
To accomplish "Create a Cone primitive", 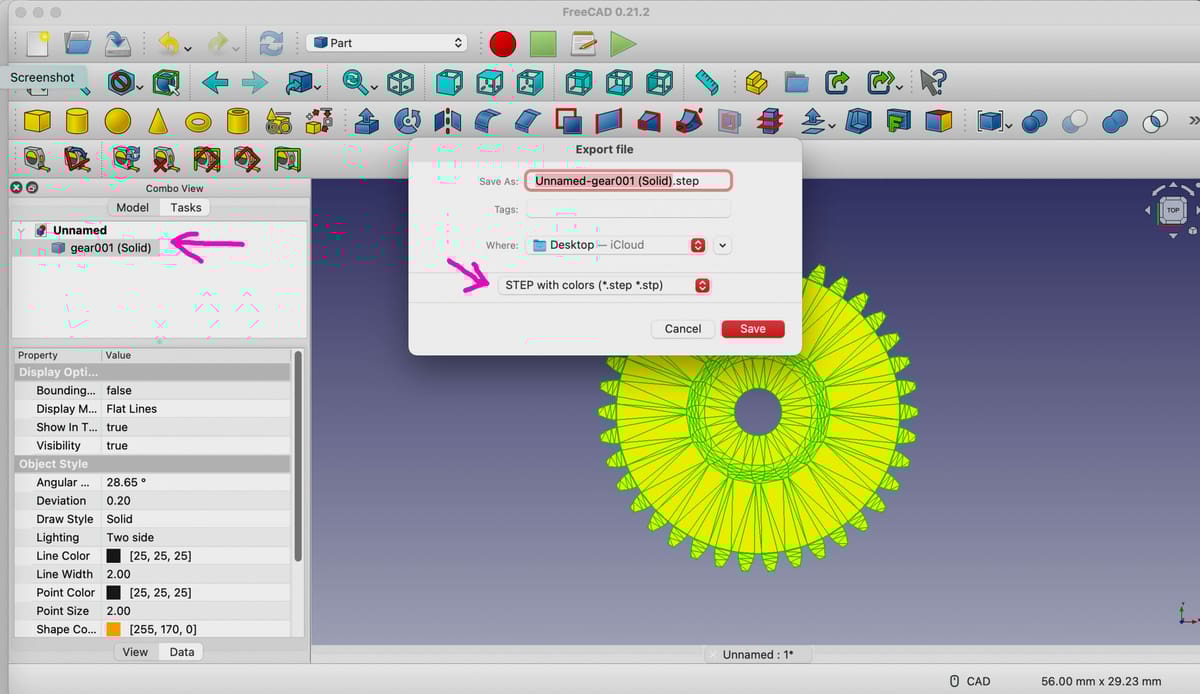I will 158,121.
